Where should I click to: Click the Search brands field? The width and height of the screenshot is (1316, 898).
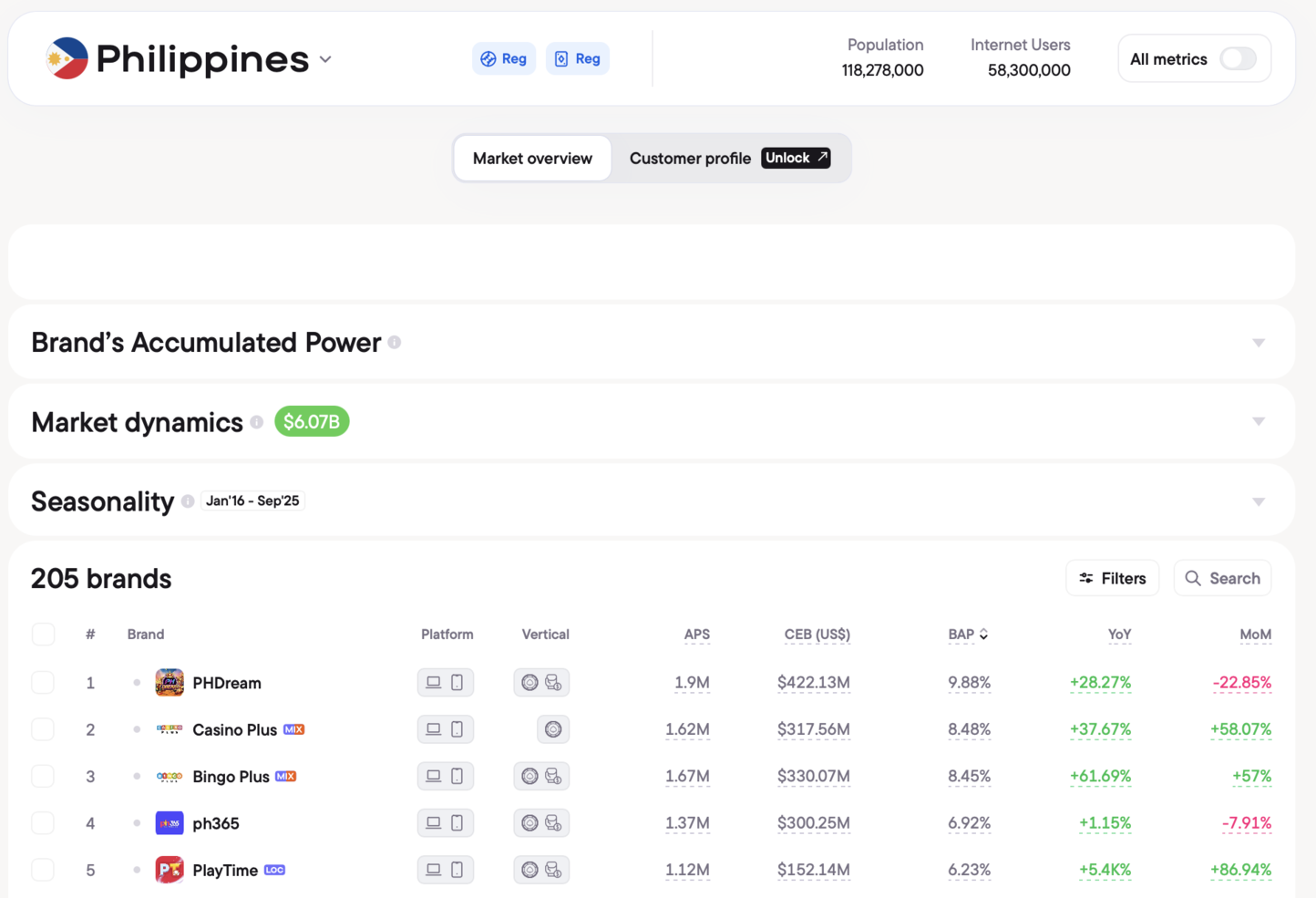click(x=1223, y=578)
